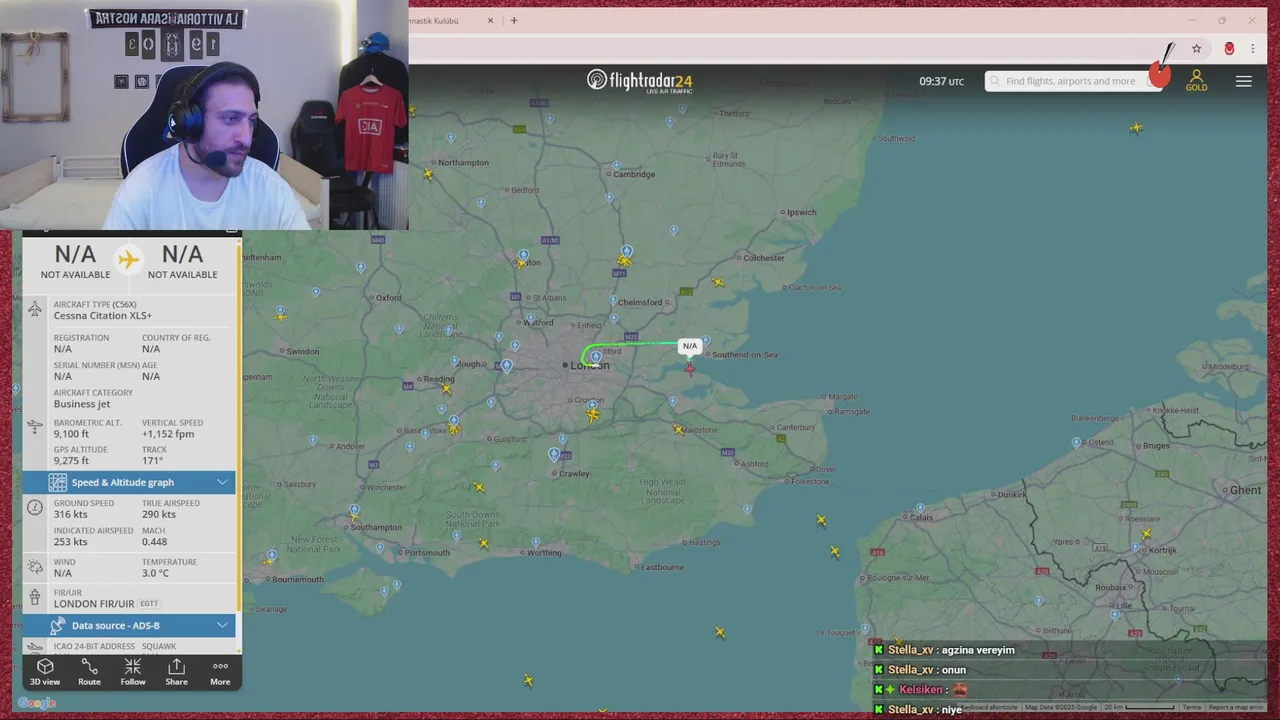Click Report a map error link

pos(1236,708)
